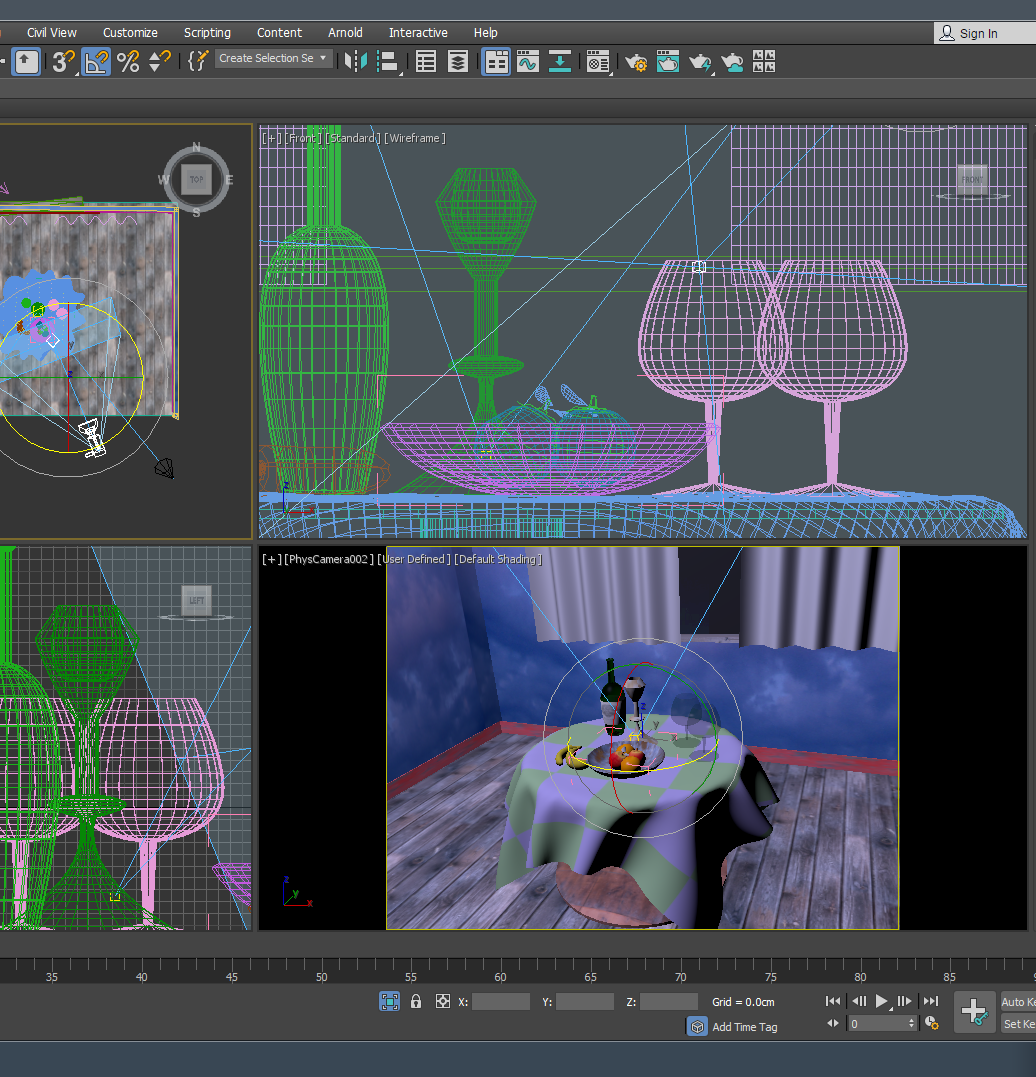
Task: Open the Arnold menu
Action: pos(345,33)
